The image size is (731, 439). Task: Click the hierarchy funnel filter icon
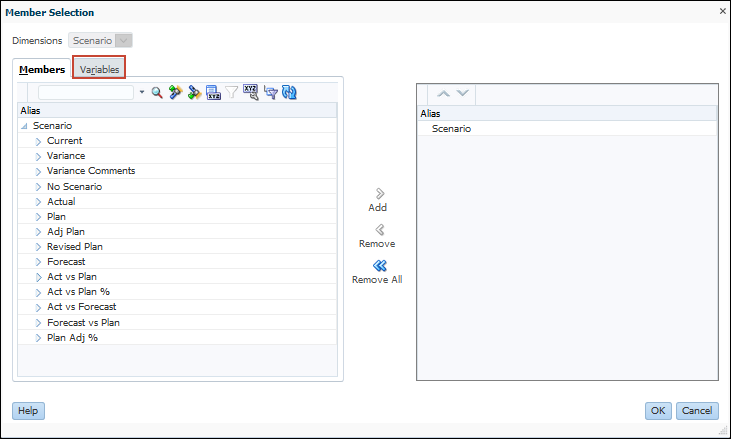click(270, 92)
